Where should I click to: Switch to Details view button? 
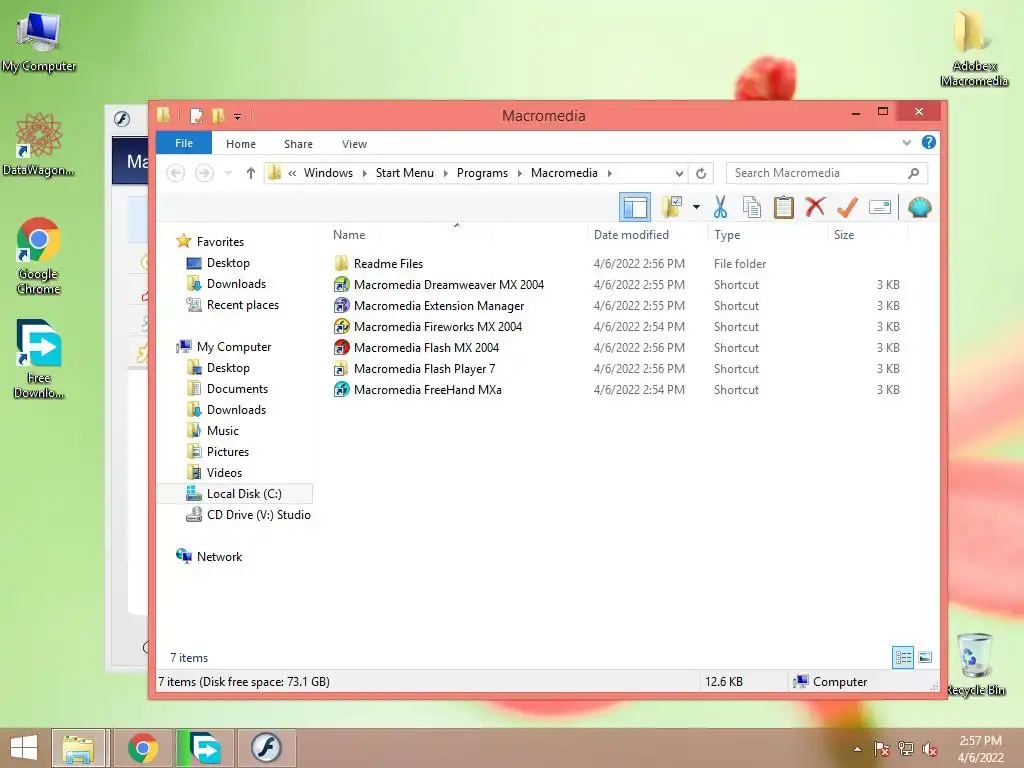903,657
